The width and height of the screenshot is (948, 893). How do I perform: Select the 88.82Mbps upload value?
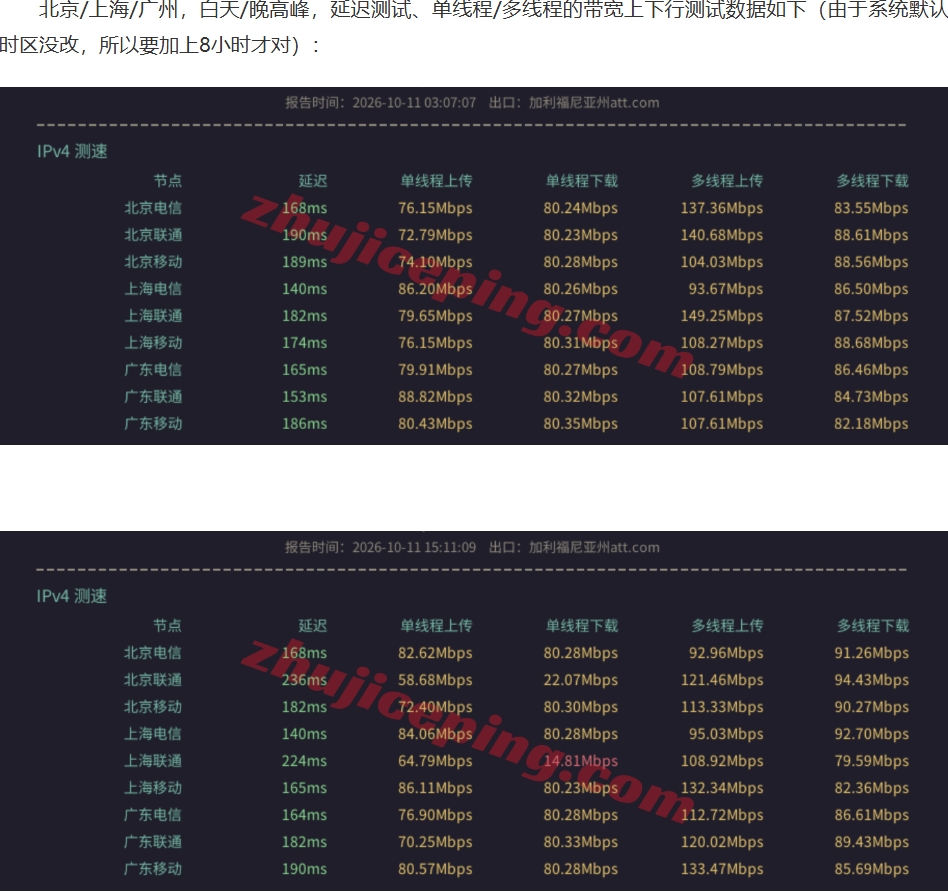click(x=435, y=397)
